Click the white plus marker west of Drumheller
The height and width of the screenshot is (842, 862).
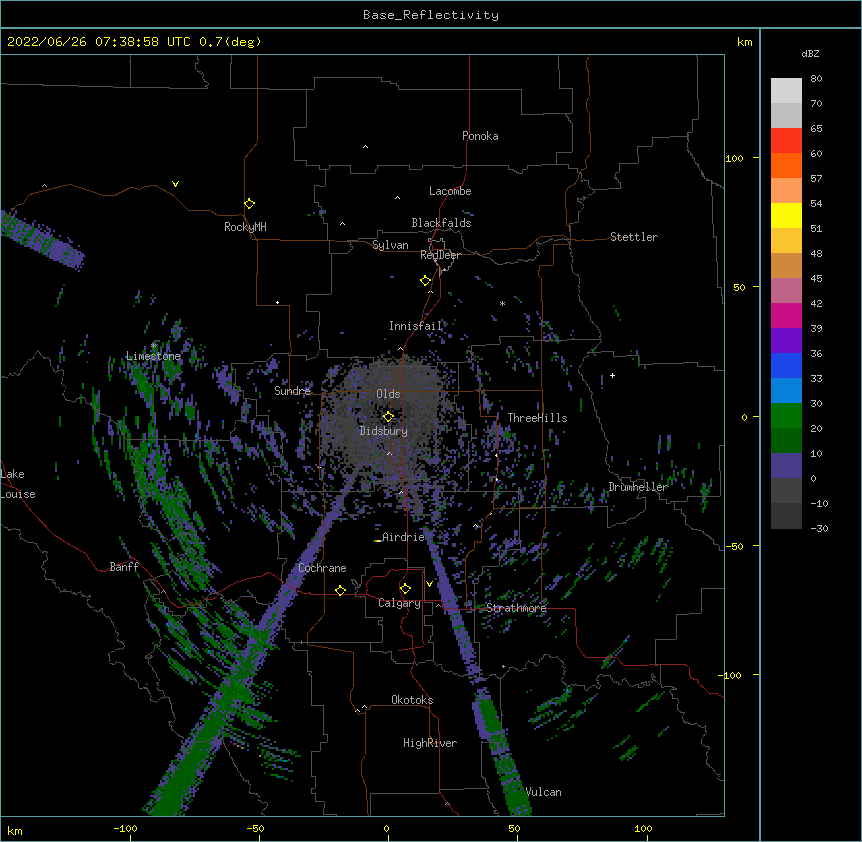(x=612, y=375)
